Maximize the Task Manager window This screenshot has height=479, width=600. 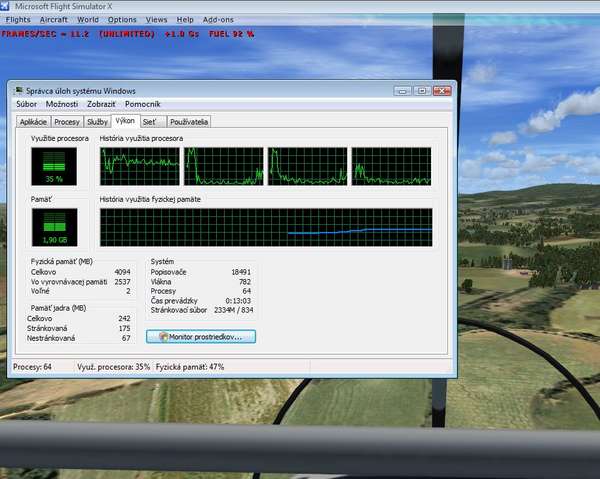tap(422, 91)
